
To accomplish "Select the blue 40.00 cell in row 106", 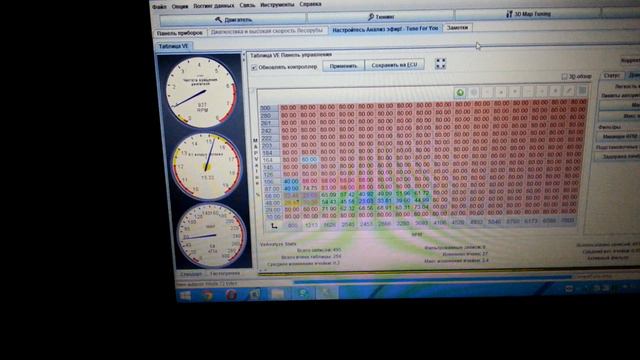I will click(x=291, y=181).
